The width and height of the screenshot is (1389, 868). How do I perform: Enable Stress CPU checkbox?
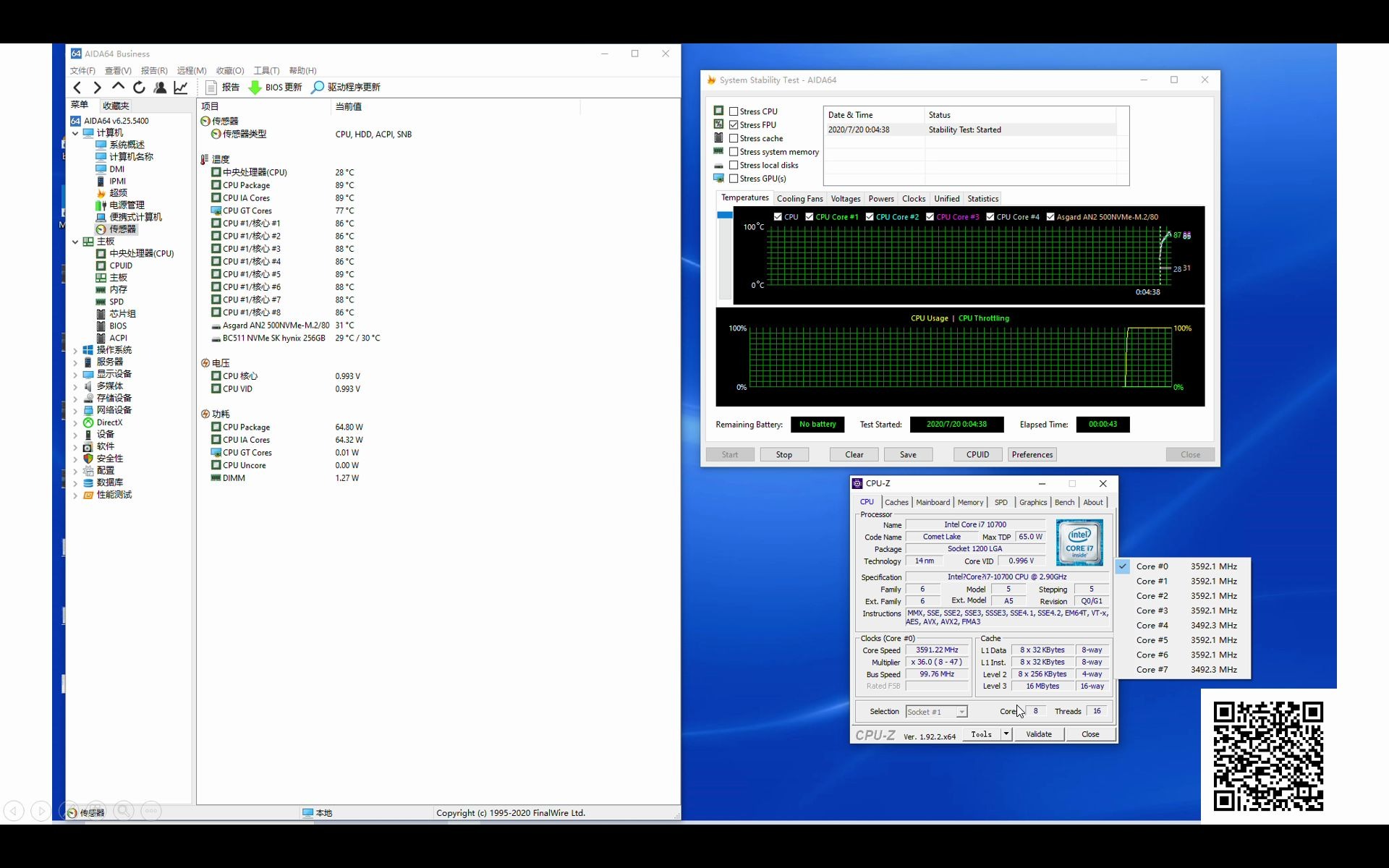click(x=734, y=111)
